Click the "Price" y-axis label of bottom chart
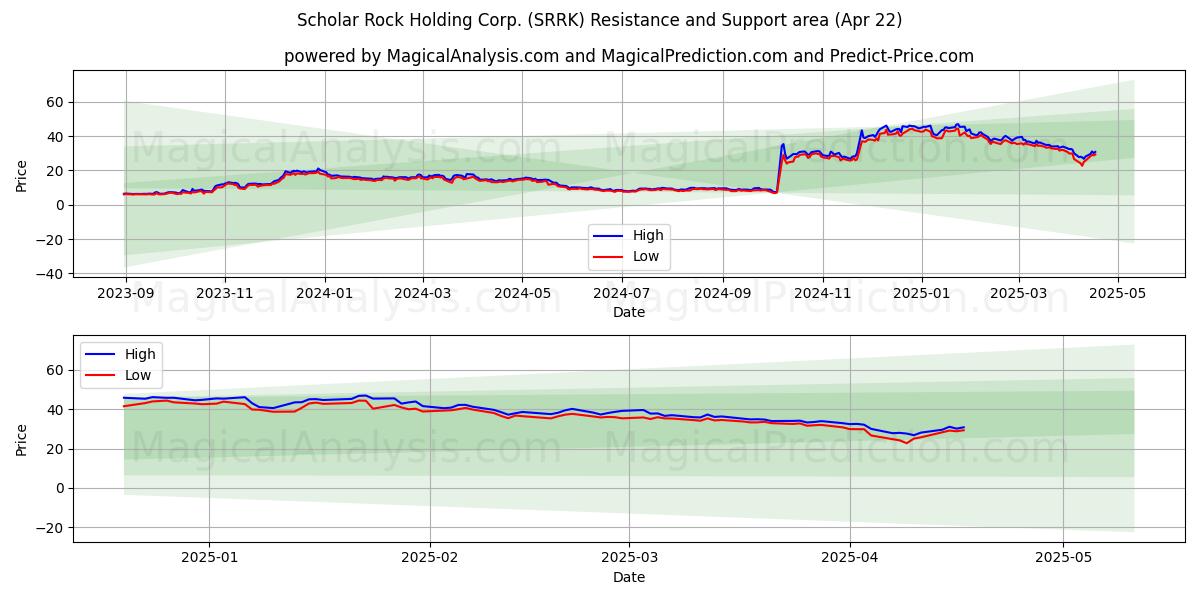Image resolution: width=1200 pixels, height=600 pixels. click(x=22, y=439)
